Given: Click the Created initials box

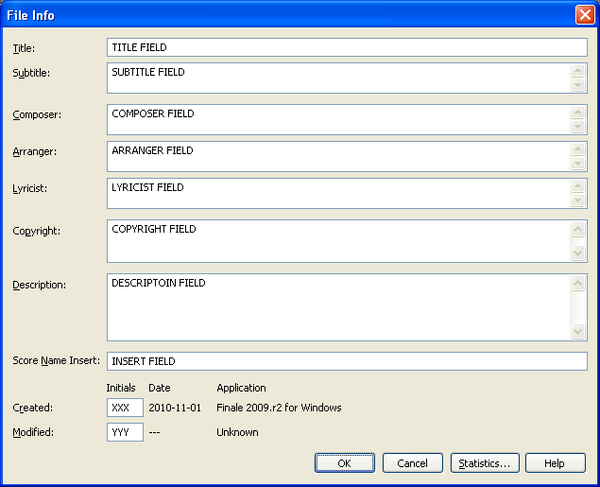Looking at the screenshot, I should click(x=125, y=408).
